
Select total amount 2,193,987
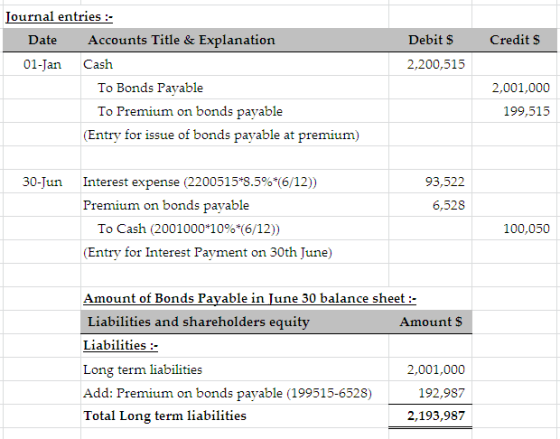coord(436,416)
